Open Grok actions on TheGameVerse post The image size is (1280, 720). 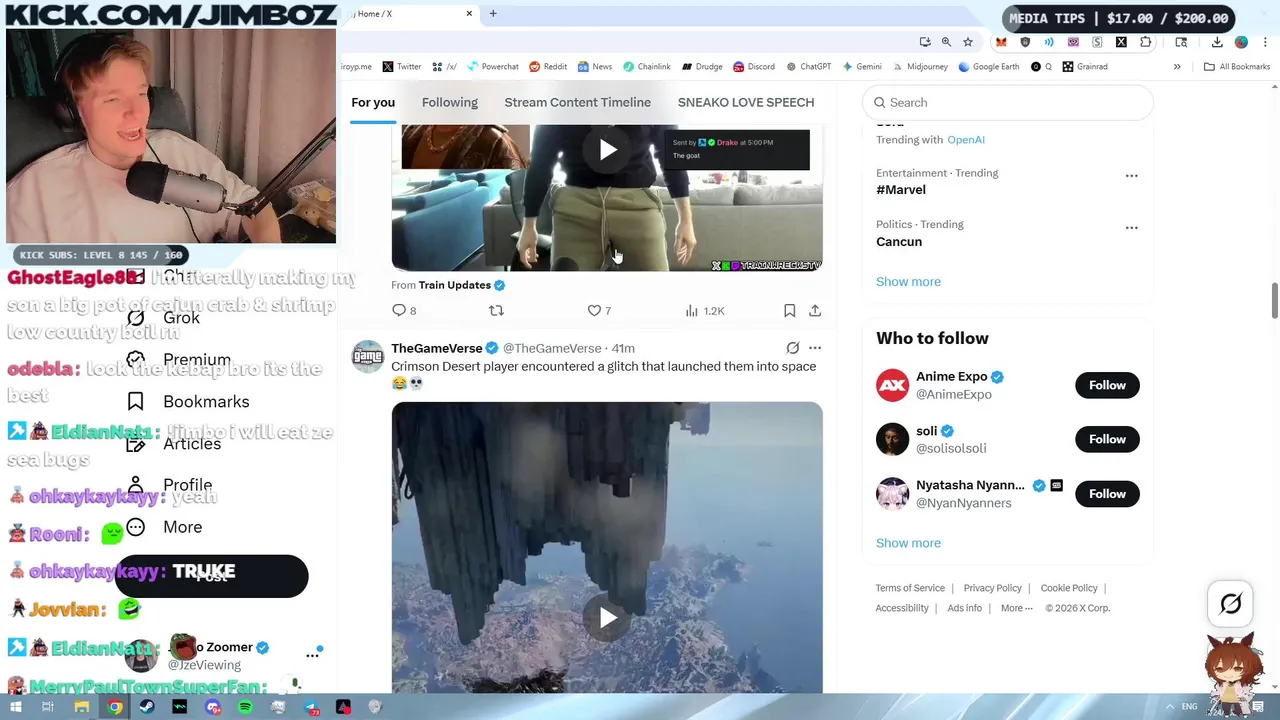tap(792, 348)
